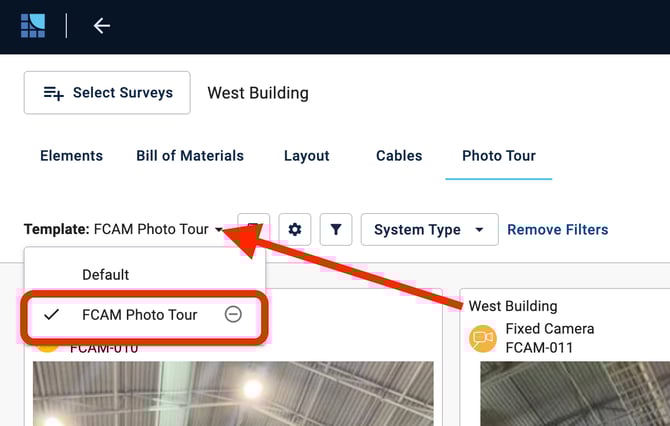Click the FCAM-011 fixed camera icon

coord(483,339)
